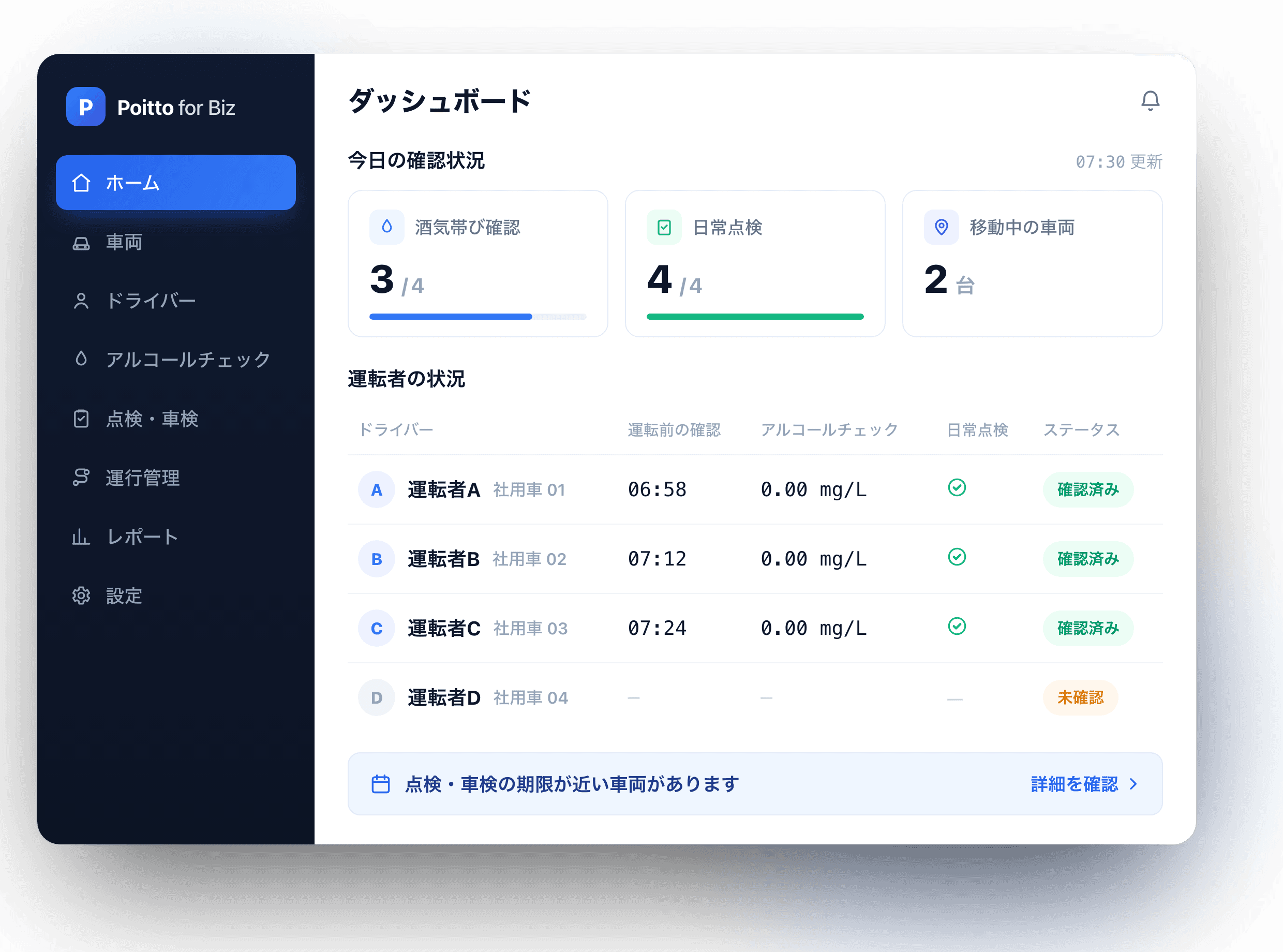
Task: Click 確認済み badge for 運転者A
Action: [1087, 489]
